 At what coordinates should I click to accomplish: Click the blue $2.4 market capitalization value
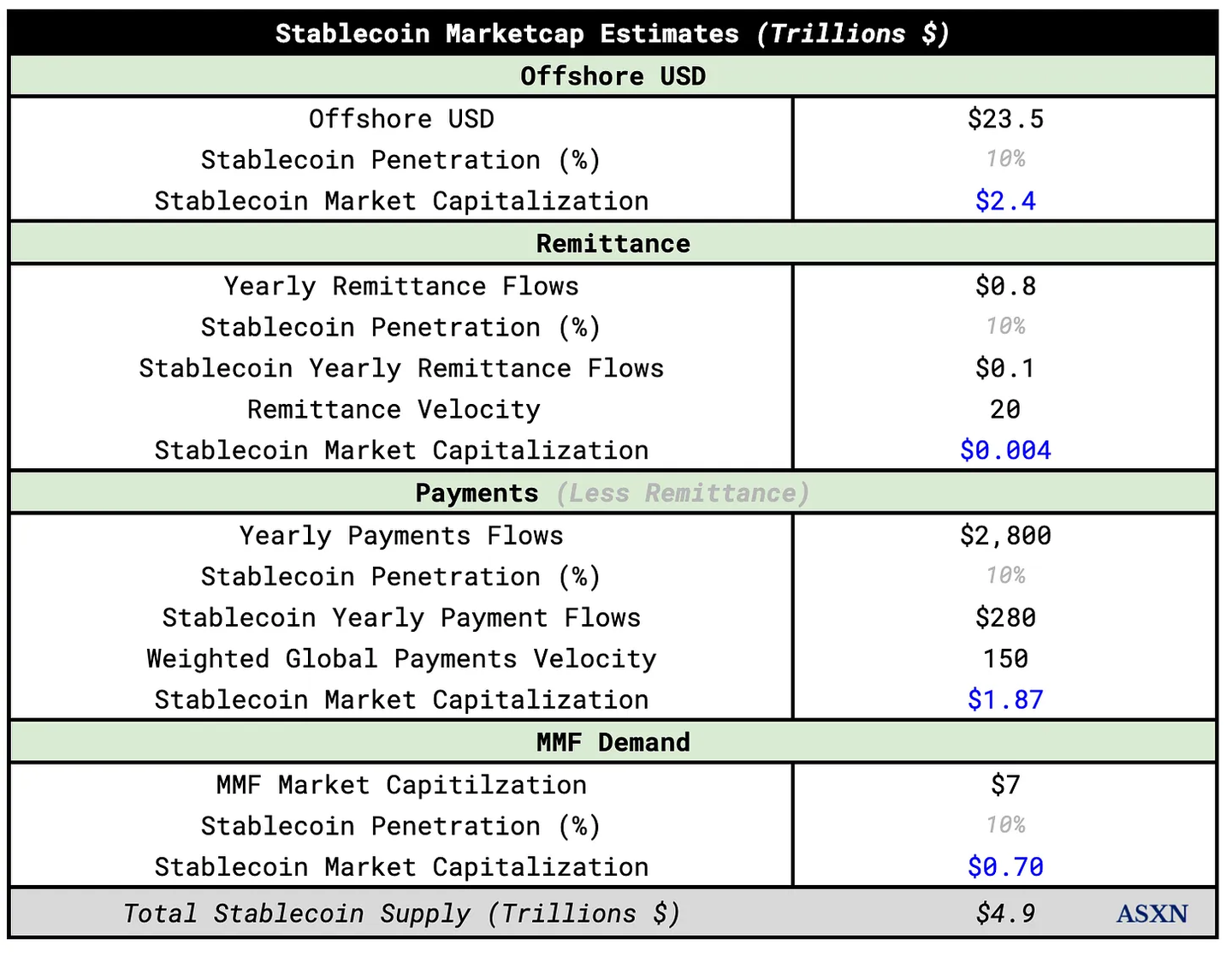1005,201
